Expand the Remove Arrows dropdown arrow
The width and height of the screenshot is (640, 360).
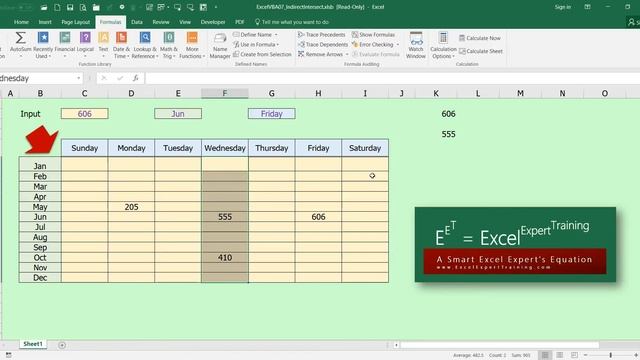pyautogui.click(x=347, y=54)
